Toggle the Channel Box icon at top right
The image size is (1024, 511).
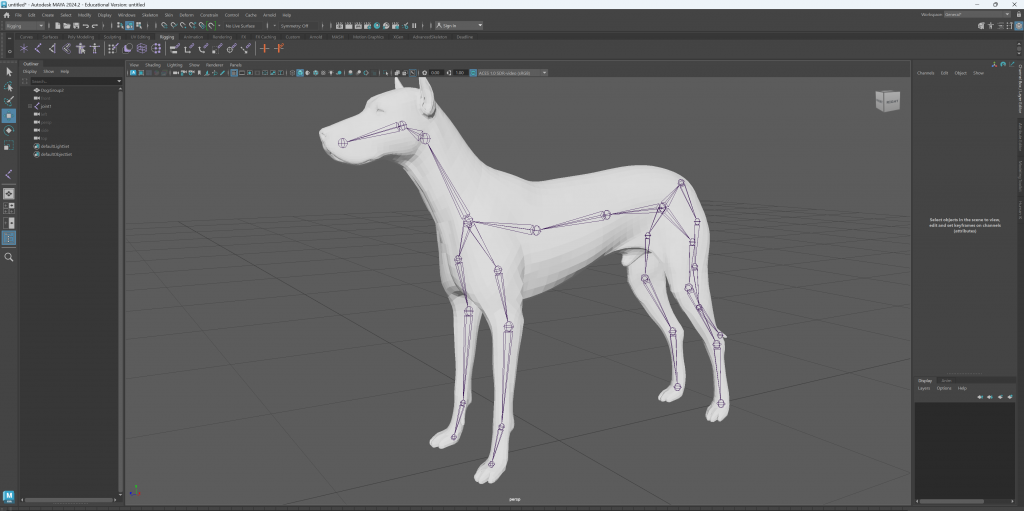[1019, 25]
